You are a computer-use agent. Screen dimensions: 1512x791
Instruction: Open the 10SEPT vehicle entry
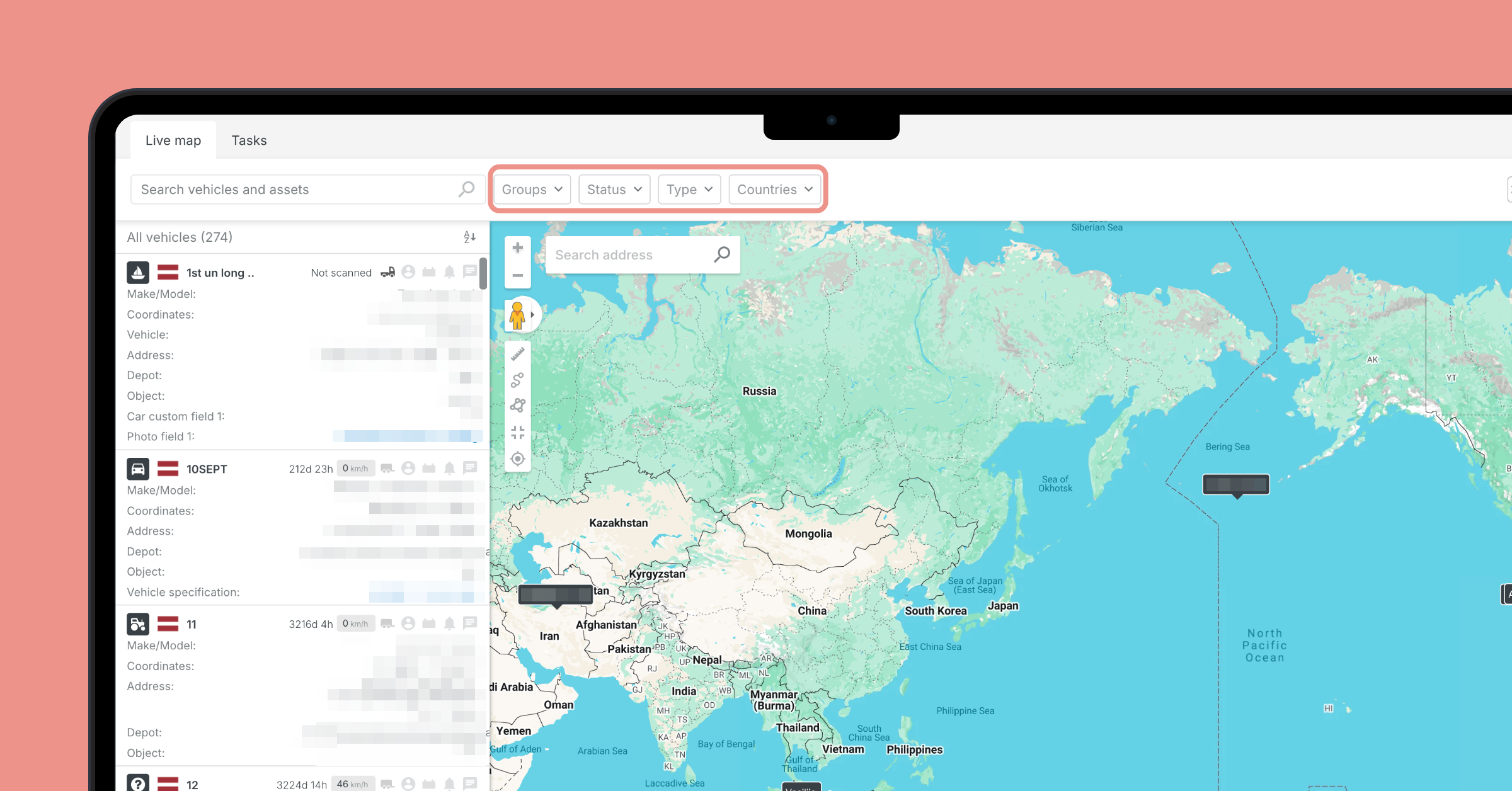(207, 469)
